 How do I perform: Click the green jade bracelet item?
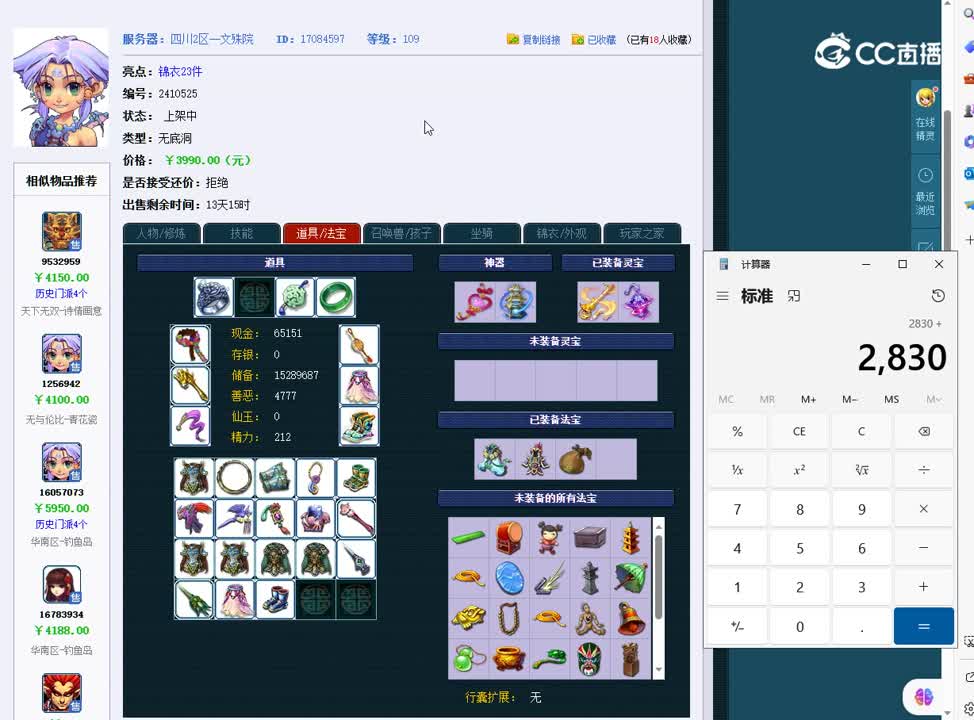pyautogui.click(x=335, y=298)
